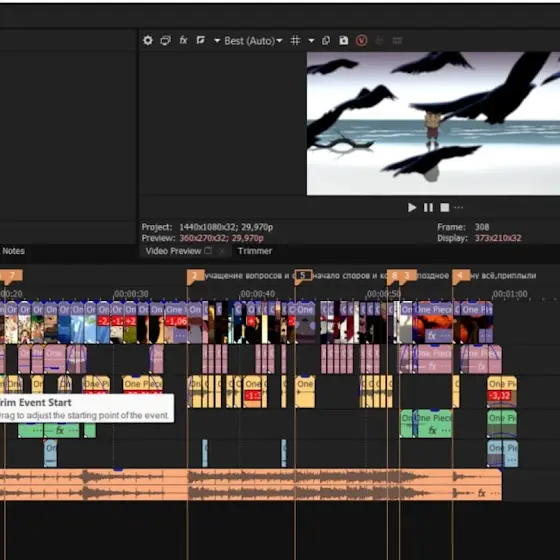Jump to timeline marker 7
Screen dimensions: 560x560
coord(12,275)
